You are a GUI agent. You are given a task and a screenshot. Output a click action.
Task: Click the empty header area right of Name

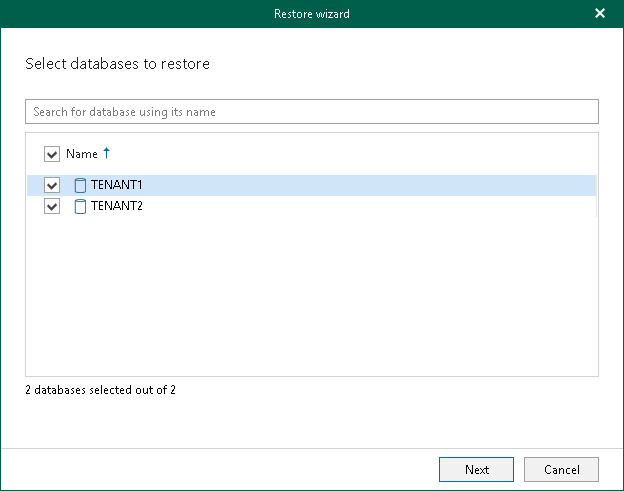coord(350,154)
